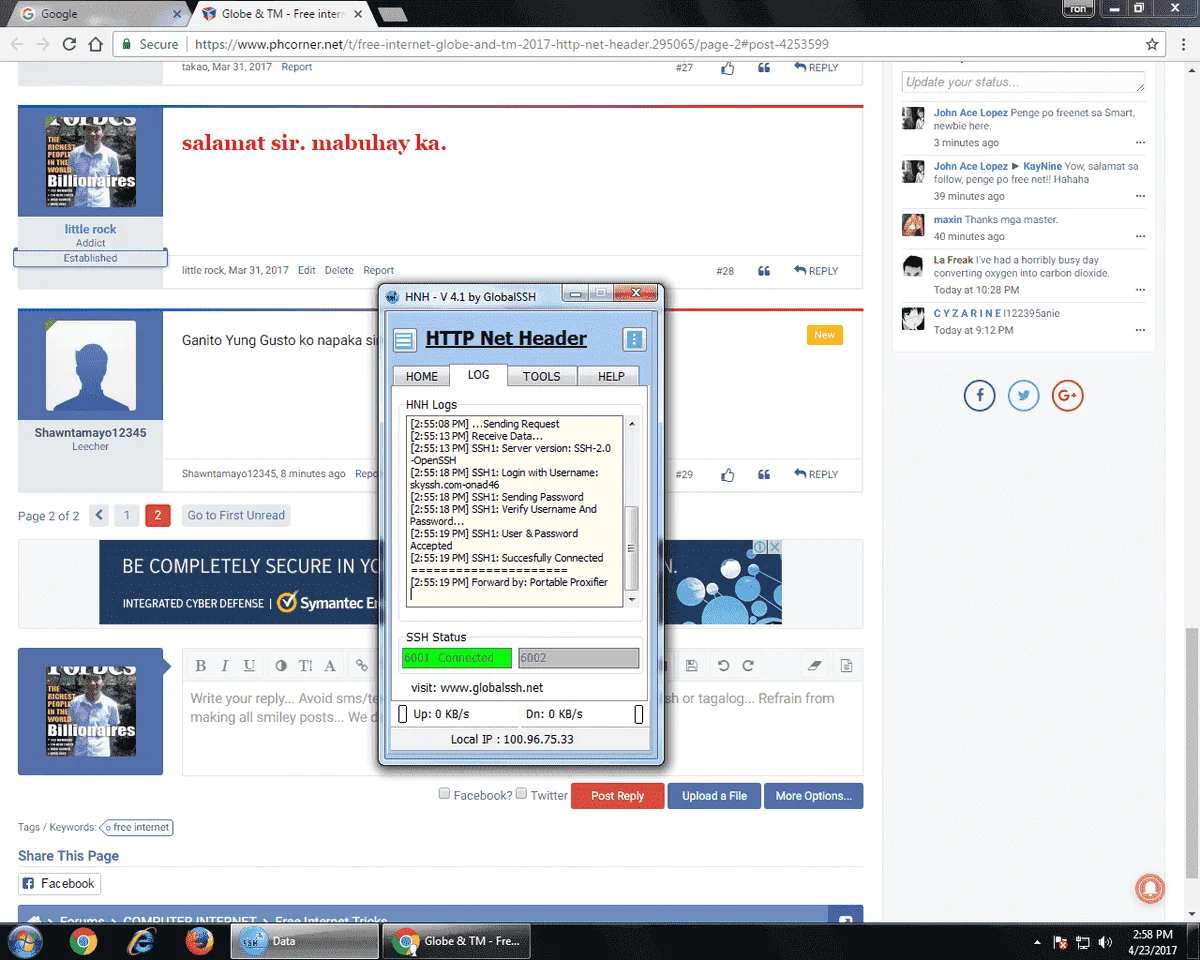The width and height of the screenshot is (1200, 960).
Task: Click Go to First Unread button
Action: tap(236, 516)
